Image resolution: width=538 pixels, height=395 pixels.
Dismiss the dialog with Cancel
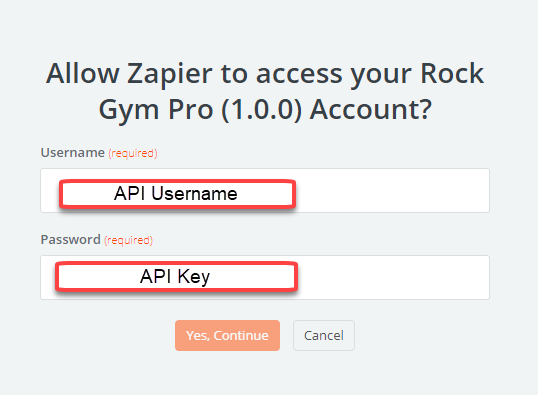tap(324, 335)
